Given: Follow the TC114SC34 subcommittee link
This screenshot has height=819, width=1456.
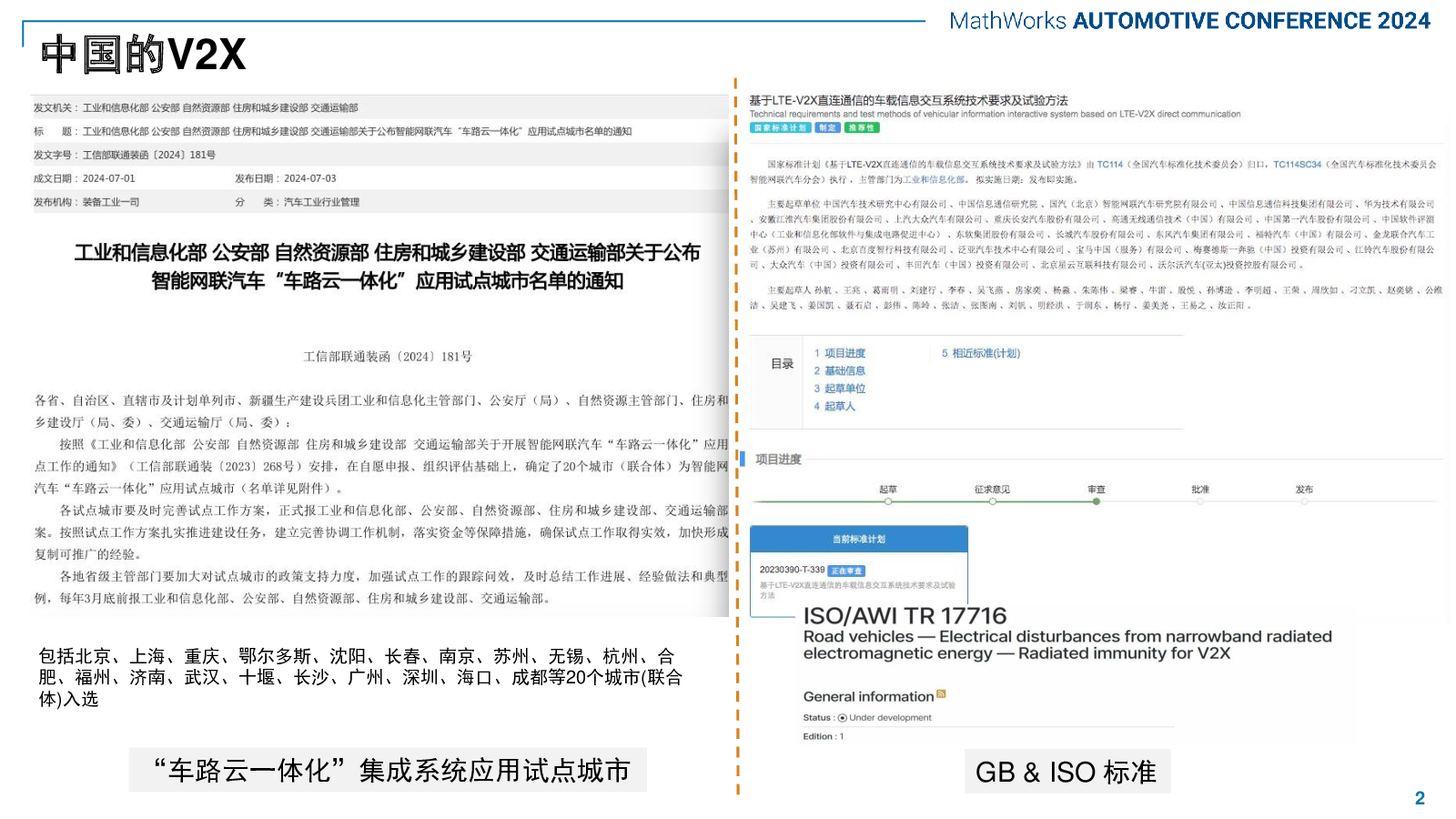Looking at the screenshot, I should pos(1297,165).
